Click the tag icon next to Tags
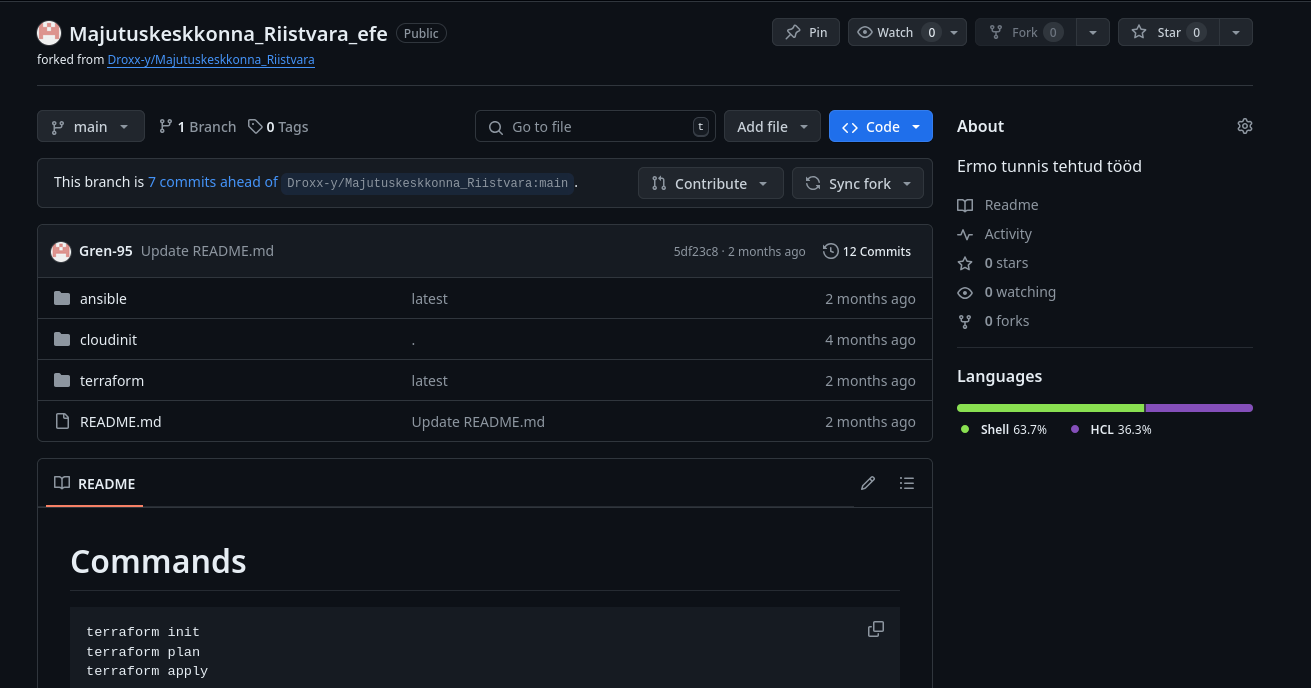 pyautogui.click(x=255, y=127)
